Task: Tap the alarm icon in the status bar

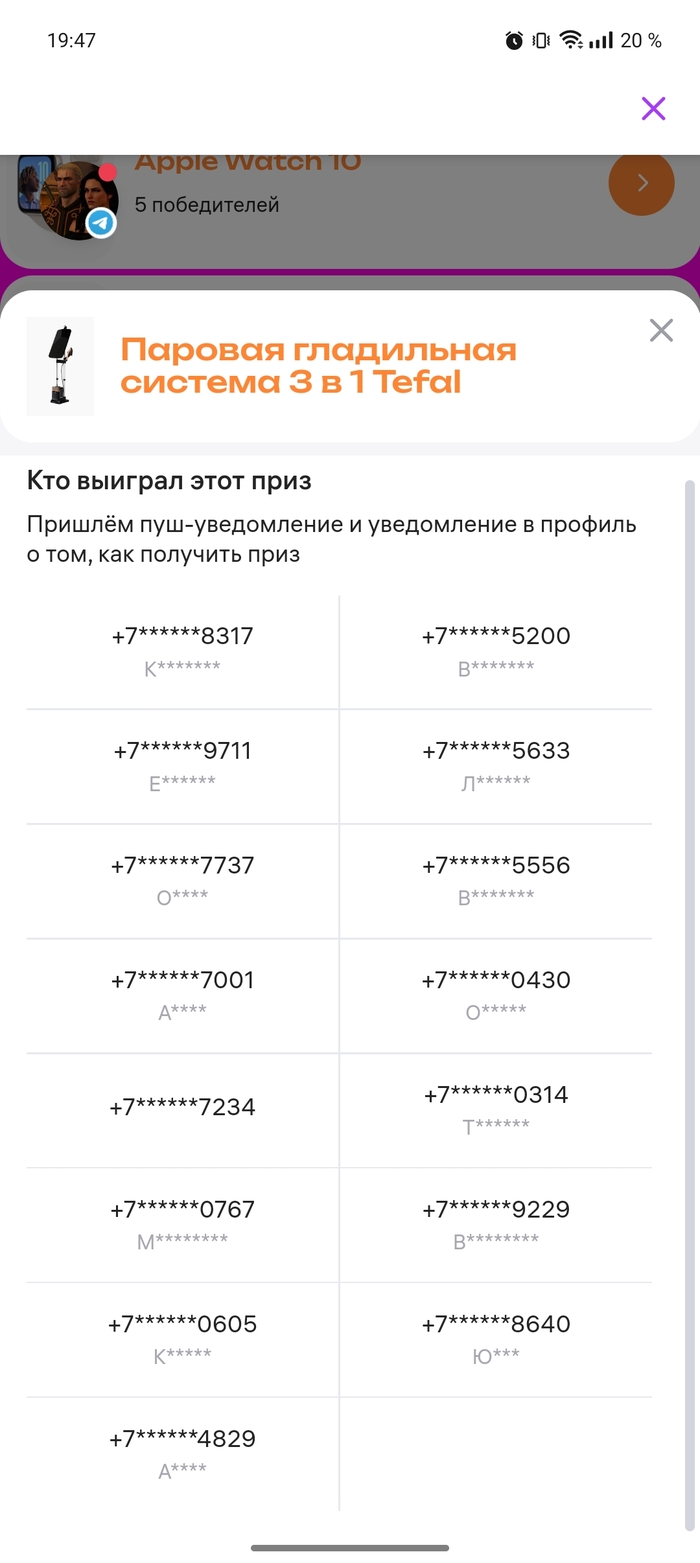Action: pos(514,41)
